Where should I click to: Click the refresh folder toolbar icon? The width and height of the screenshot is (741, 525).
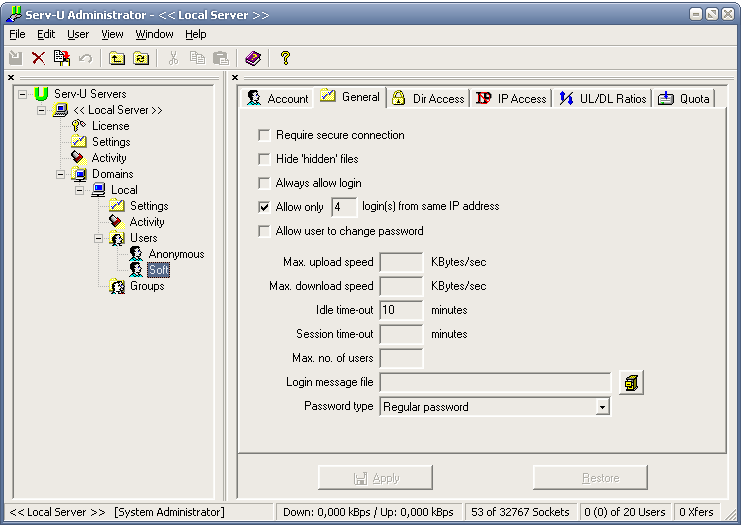[141, 58]
